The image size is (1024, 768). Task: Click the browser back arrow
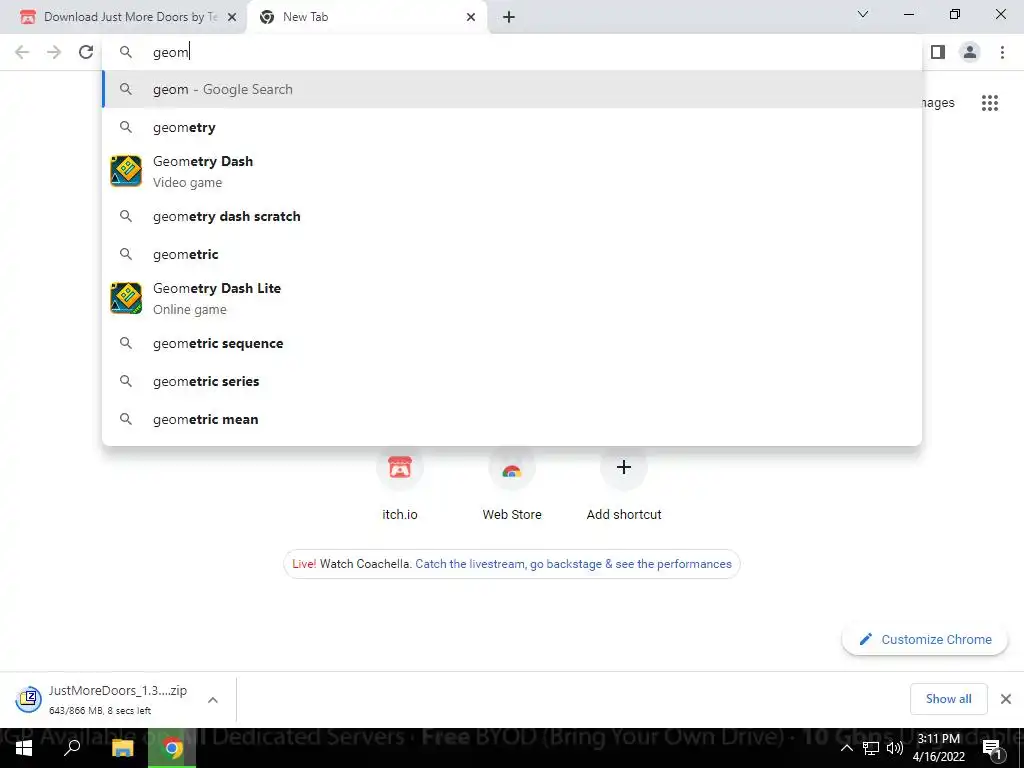[22, 52]
